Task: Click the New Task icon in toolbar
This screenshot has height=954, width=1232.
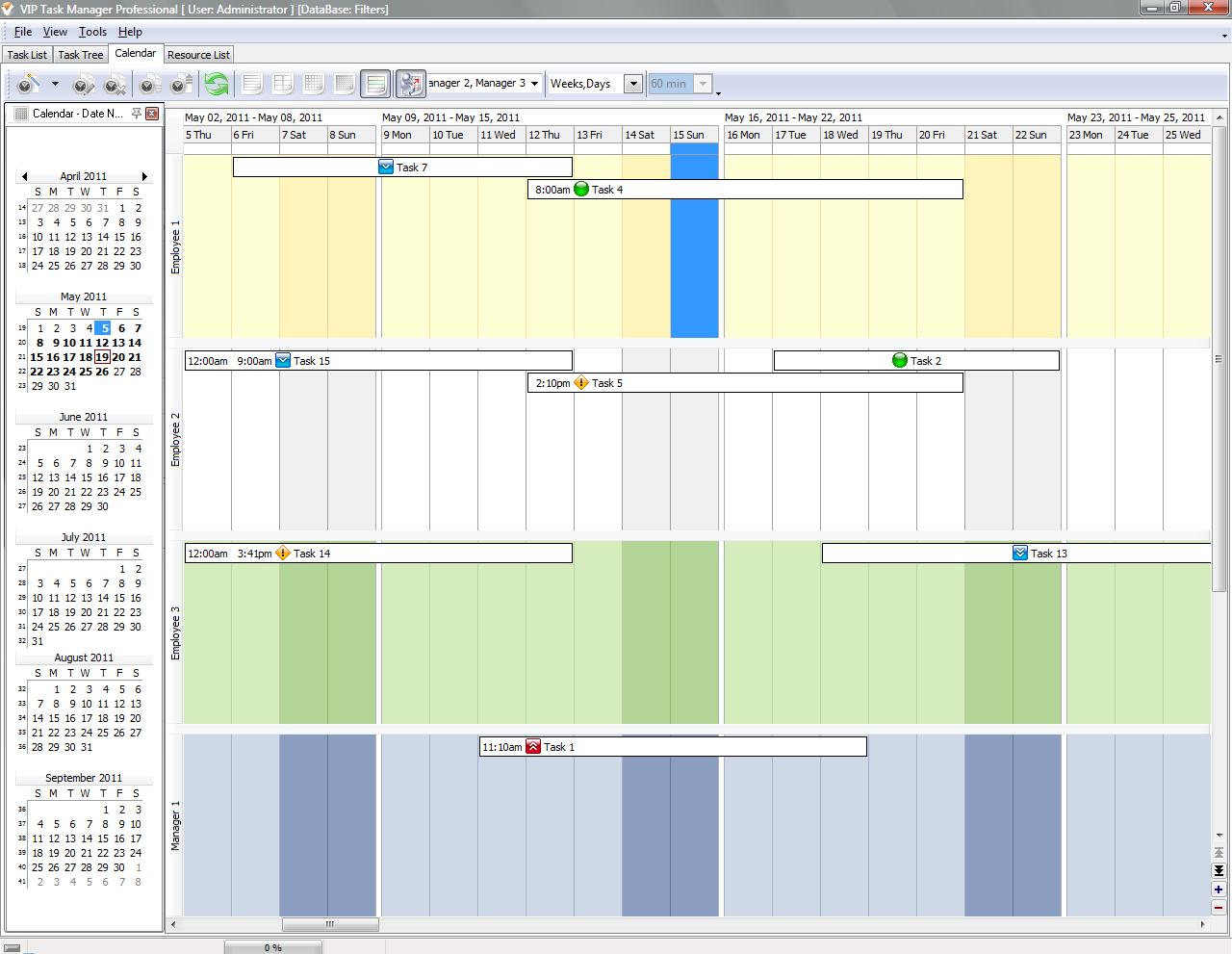Action: [x=27, y=85]
